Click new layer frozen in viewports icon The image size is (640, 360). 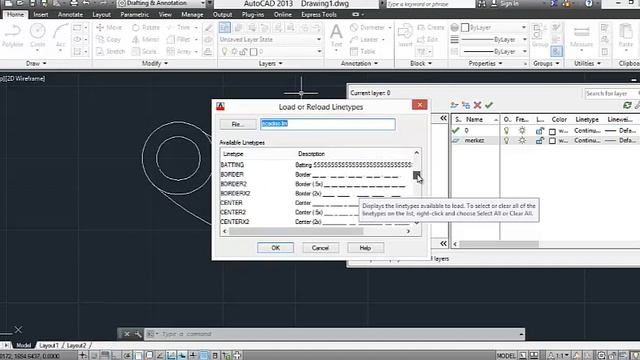pyautogui.click(x=466, y=105)
